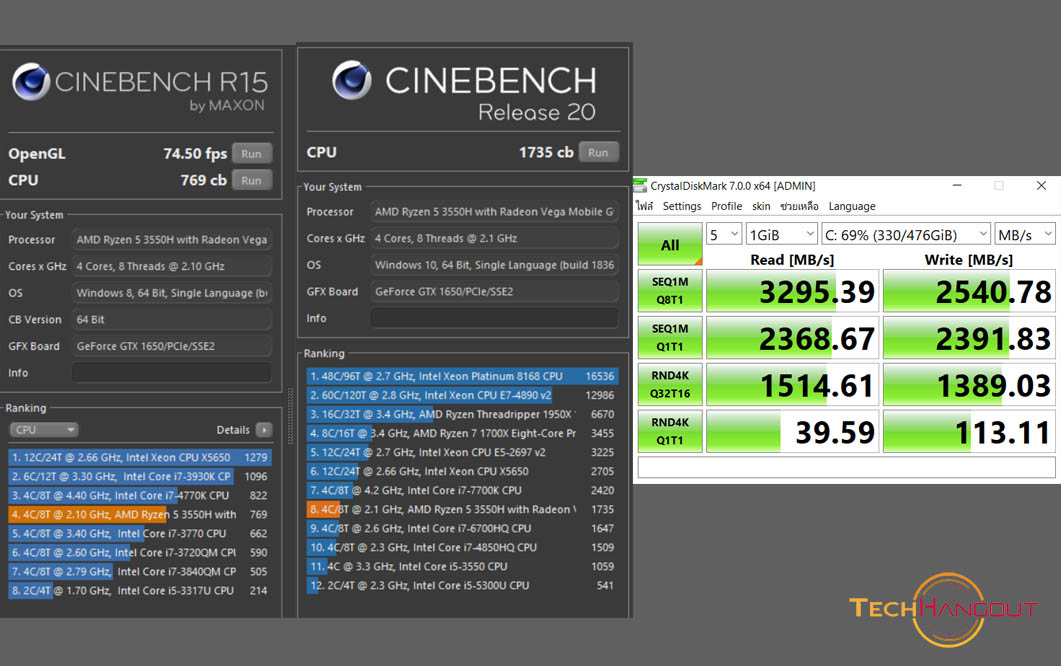The image size is (1061, 666).
Task: Click the R20 GFX Board field
Action: click(x=495, y=292)
